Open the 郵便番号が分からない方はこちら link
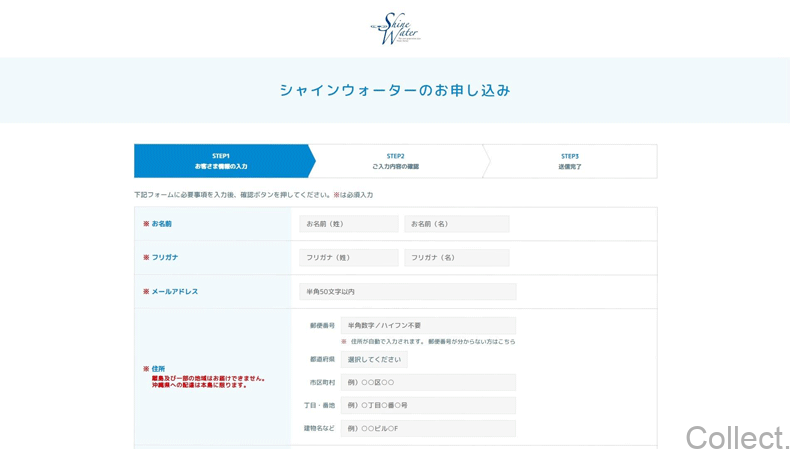This screenshot has width=790, height=449. point(472,342)
